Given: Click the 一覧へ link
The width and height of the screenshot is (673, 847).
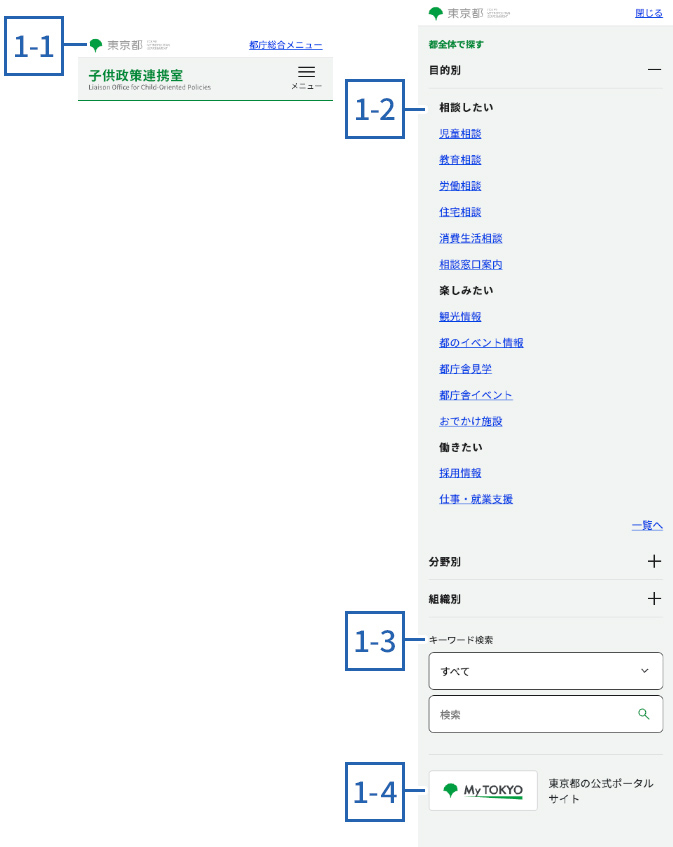Looking at the screenshot, I should click(x=647, y=526).
